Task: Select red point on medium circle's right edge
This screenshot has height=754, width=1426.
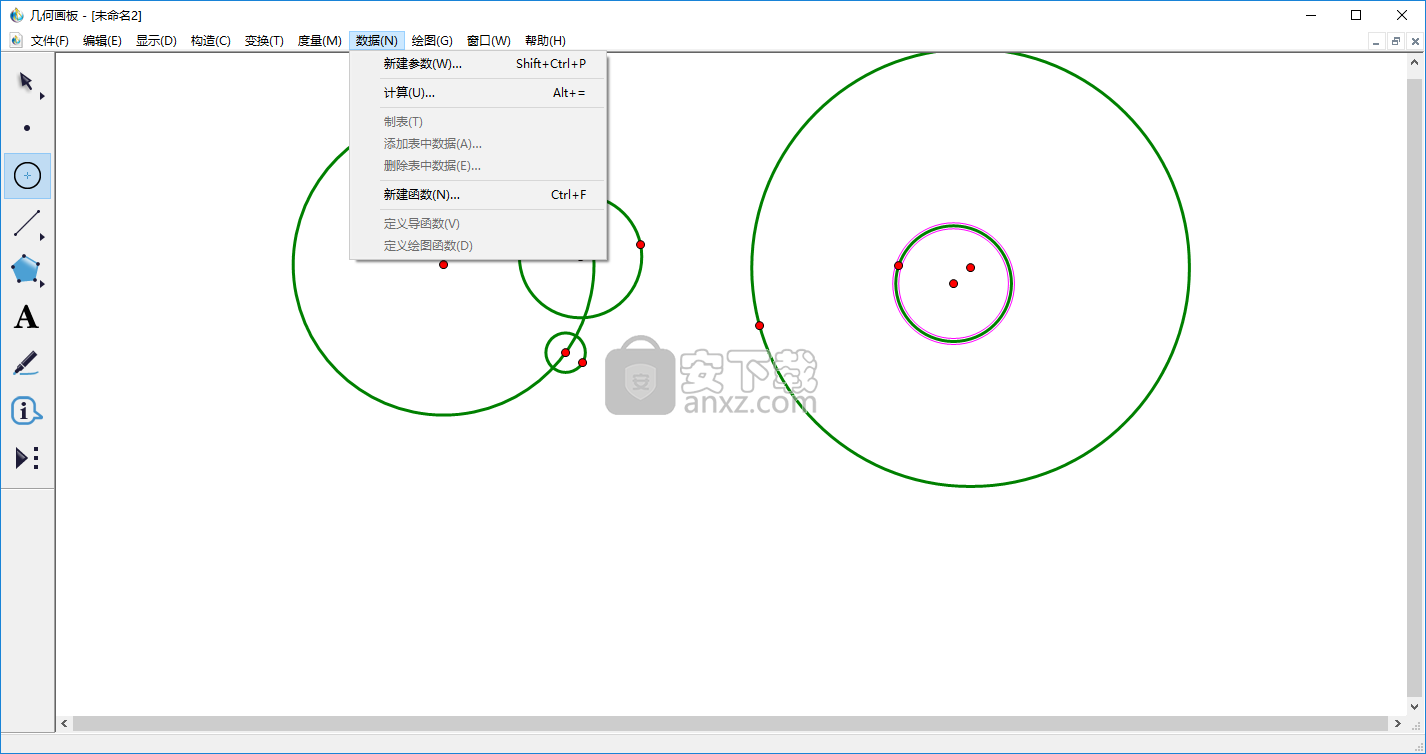Action: 640,244
